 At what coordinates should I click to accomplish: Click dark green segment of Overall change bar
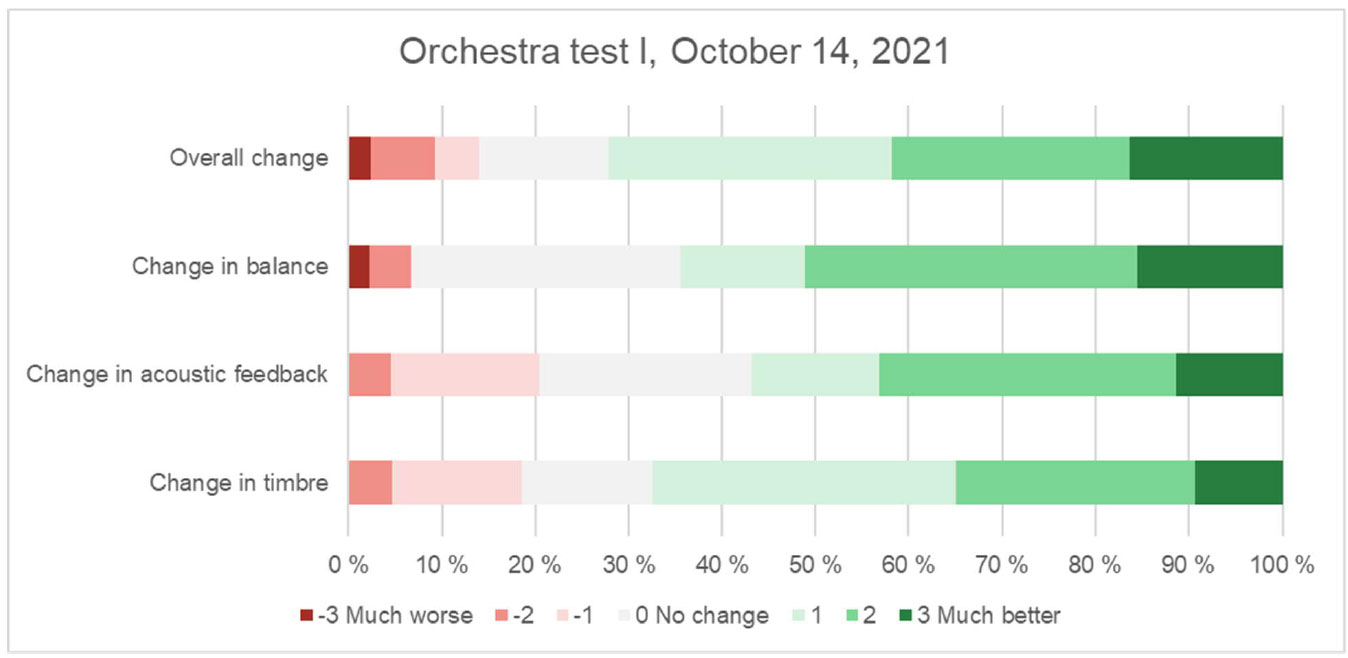point(1205,158)
